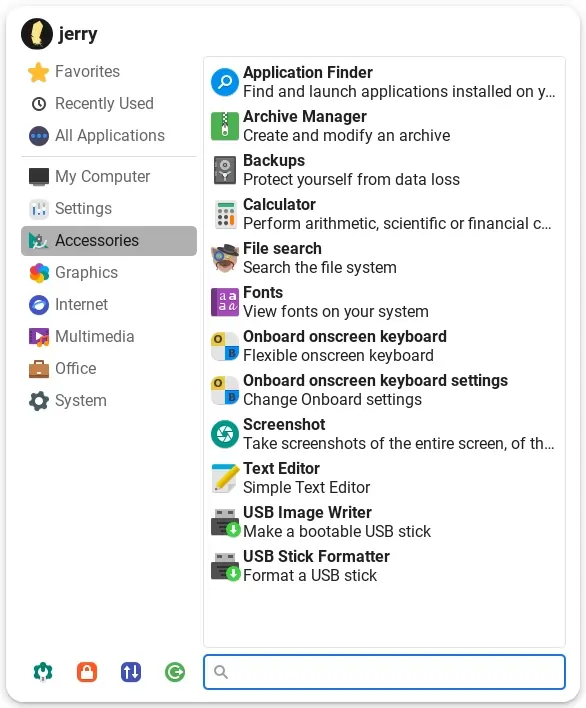
Task: Click the jerry user profile avatar
Action: (x=37, y=34)
